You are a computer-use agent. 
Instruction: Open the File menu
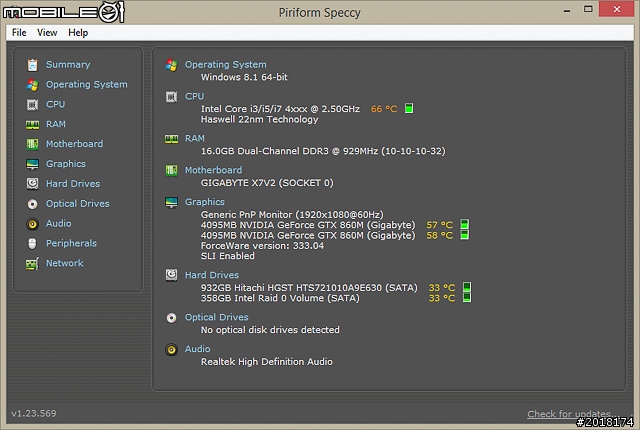[19, 33]
